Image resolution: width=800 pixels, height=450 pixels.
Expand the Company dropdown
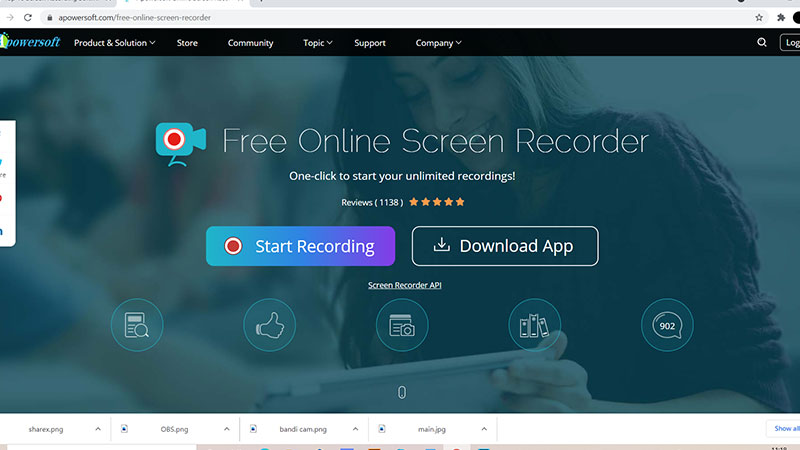pyautogui.click(x=438, y=43)
